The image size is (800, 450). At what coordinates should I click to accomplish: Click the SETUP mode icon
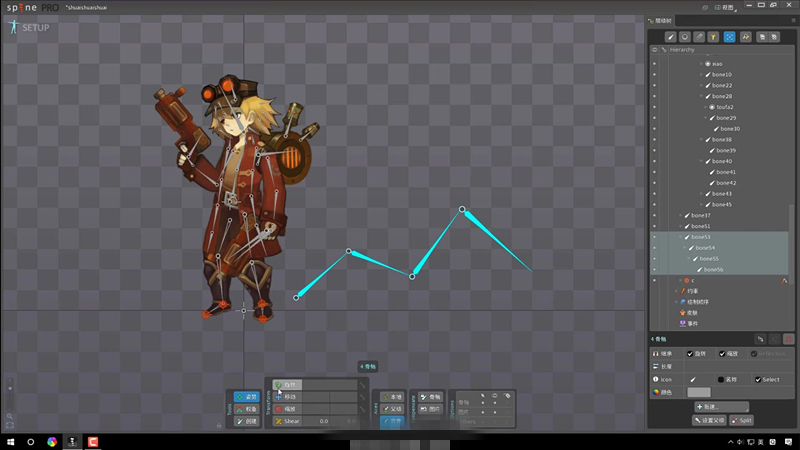[x=14, y=27]
